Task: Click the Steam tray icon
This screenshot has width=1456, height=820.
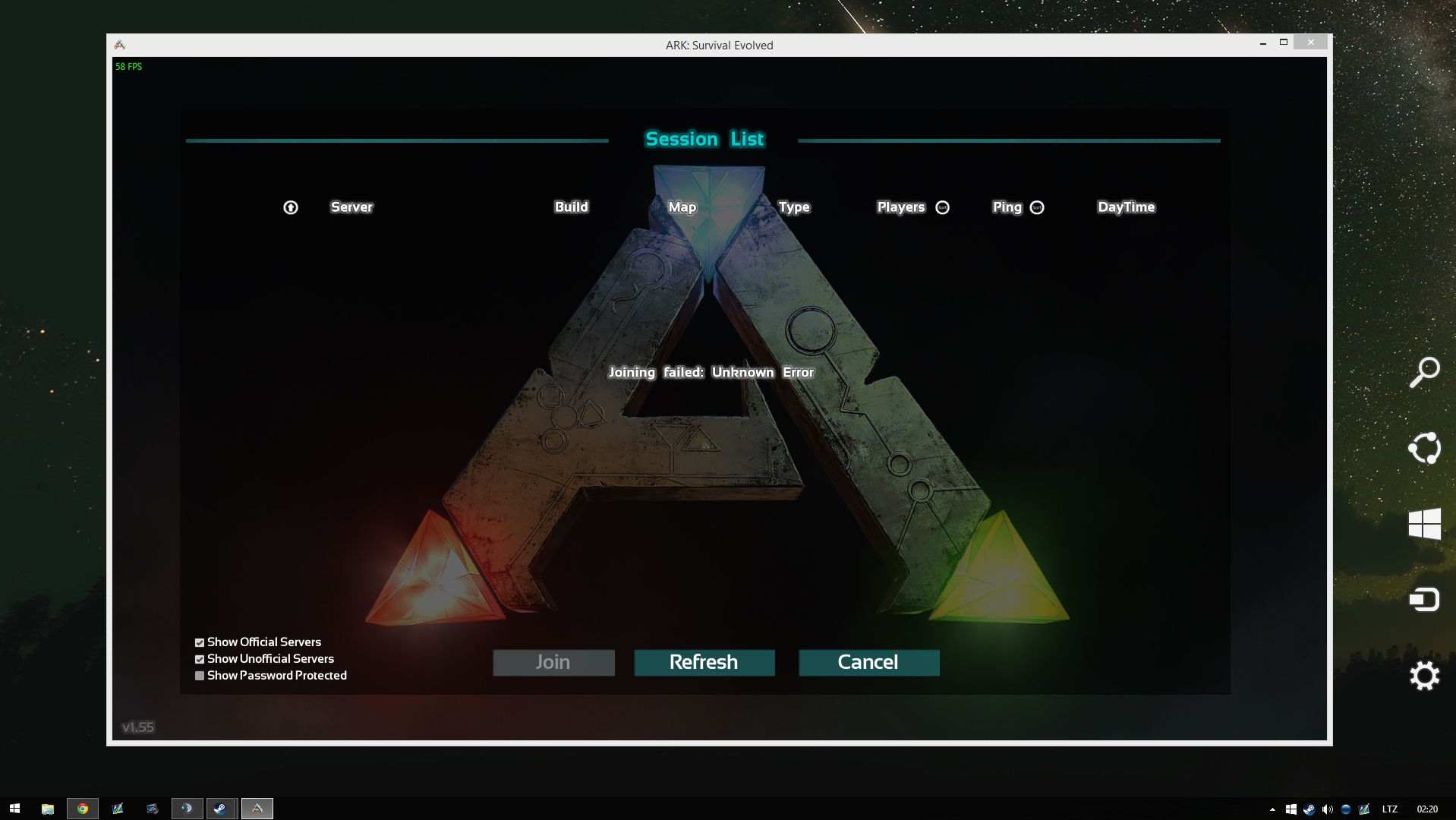Action: coord(1309,809)
